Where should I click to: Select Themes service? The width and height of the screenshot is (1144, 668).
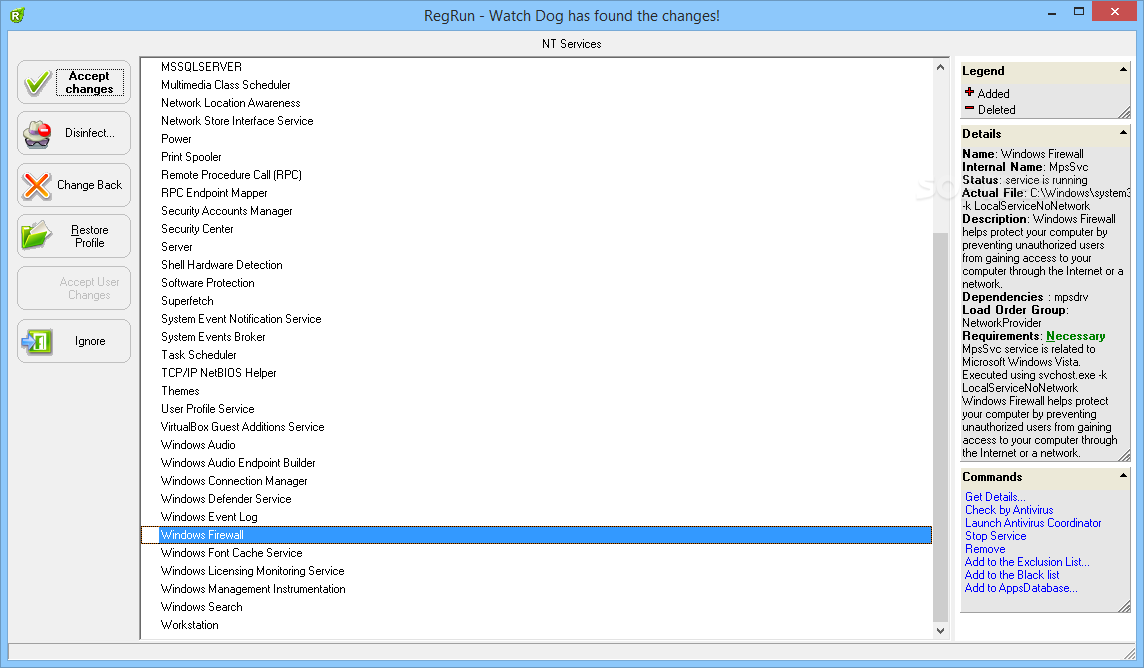click(179, 391)
